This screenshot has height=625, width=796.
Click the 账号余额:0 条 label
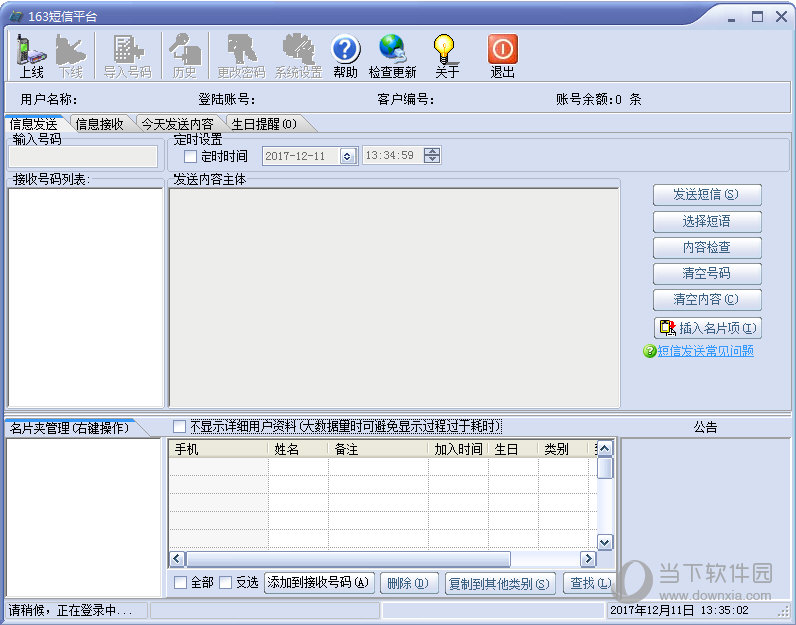point(599,99)
